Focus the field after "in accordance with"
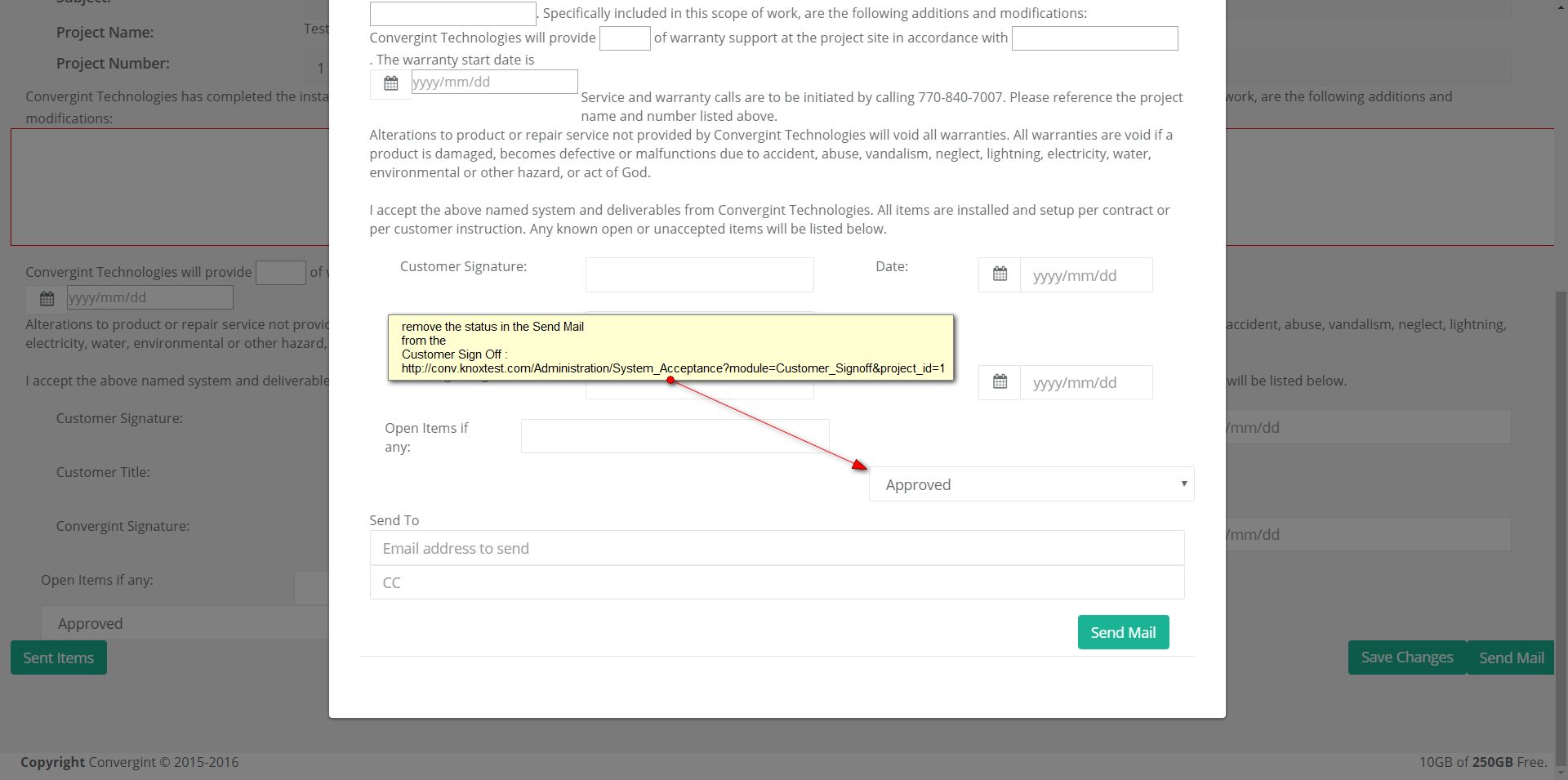 1094,38
